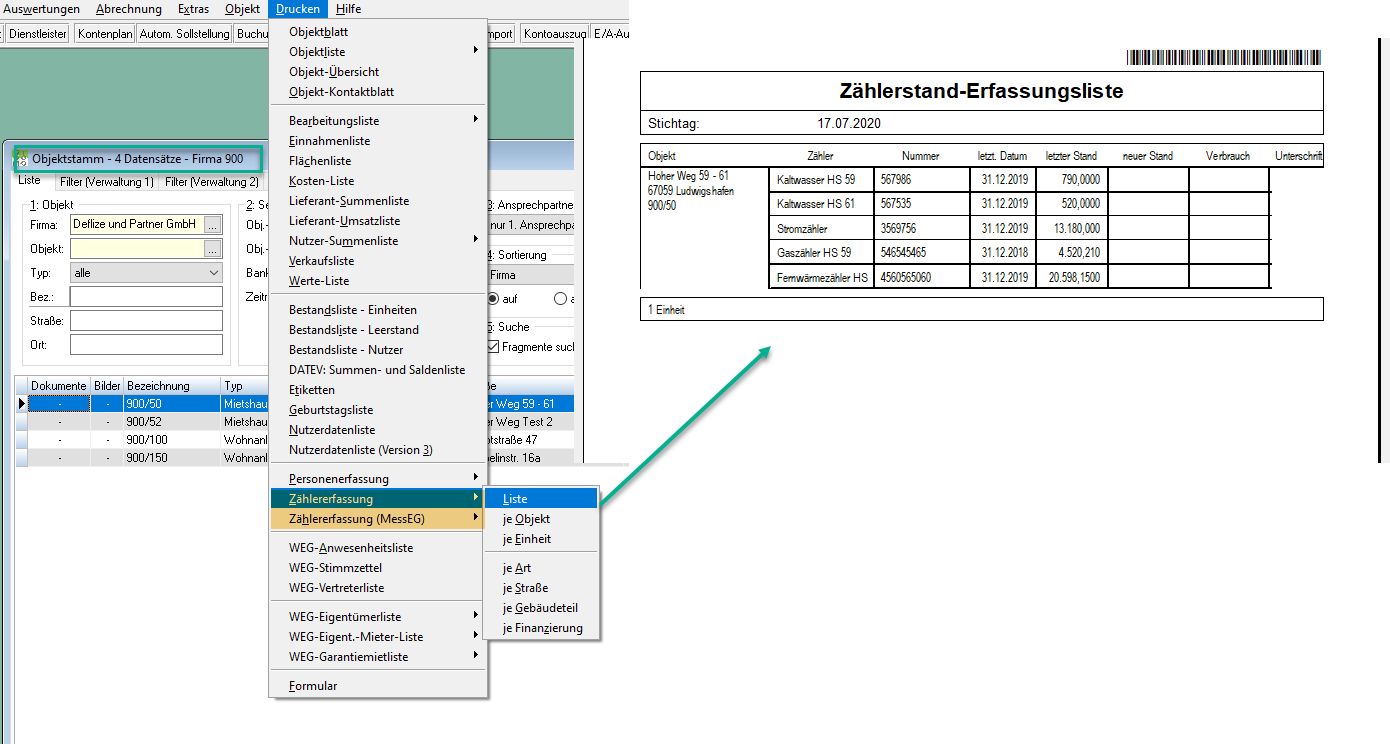Click the Bez. input field
Viewport: 1390px width, 744px height.
point(146,297)
